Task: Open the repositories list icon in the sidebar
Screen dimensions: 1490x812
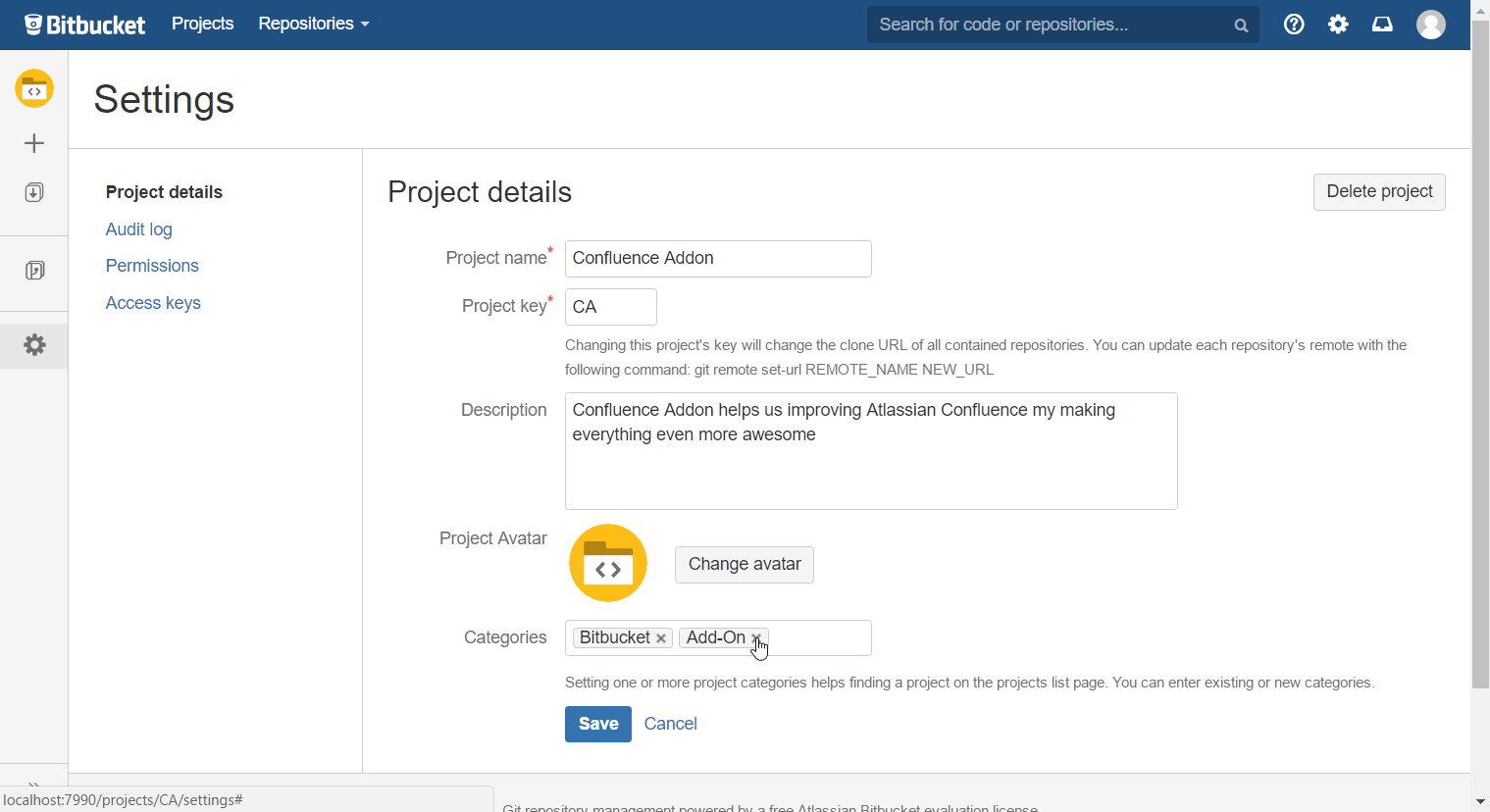Action: tap(34, 271)
